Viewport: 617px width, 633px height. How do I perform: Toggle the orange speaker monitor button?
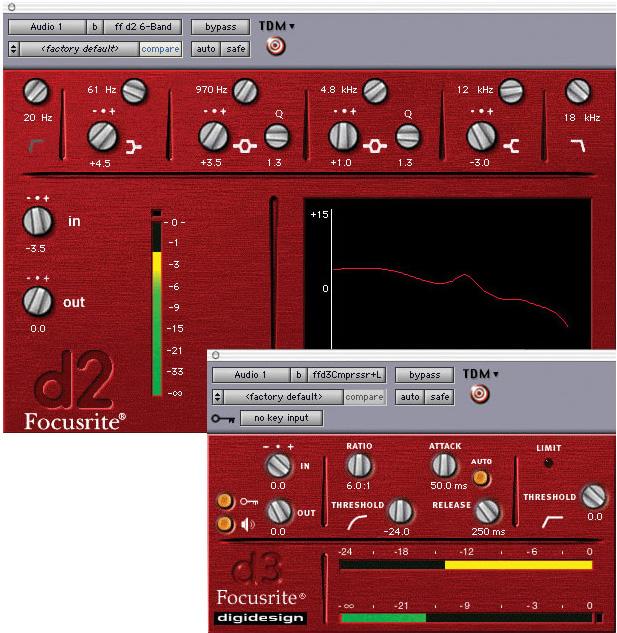point(225,524)
